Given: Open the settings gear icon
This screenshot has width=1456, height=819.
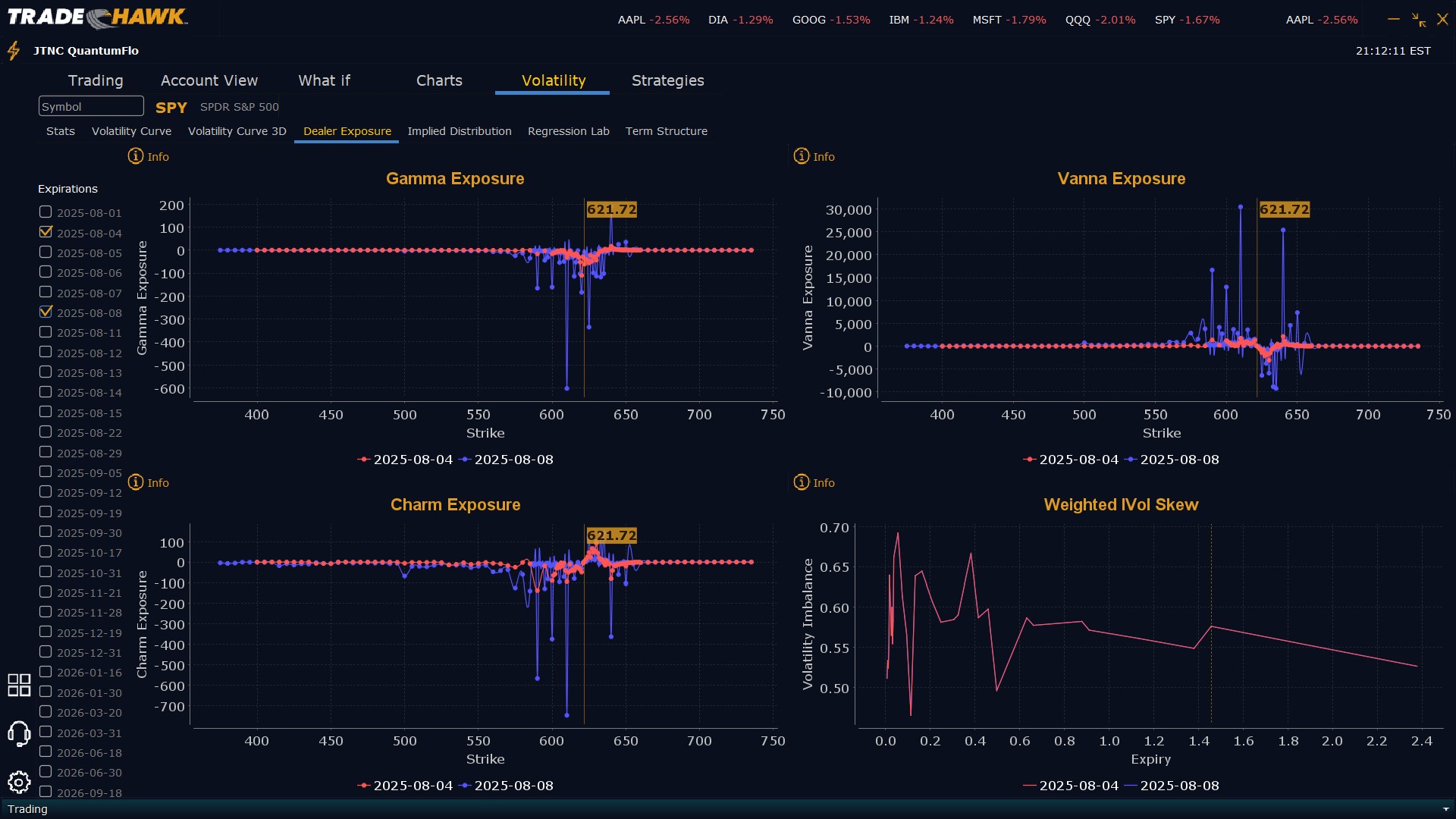Looking at the screenshot, I should pos(19,782).
